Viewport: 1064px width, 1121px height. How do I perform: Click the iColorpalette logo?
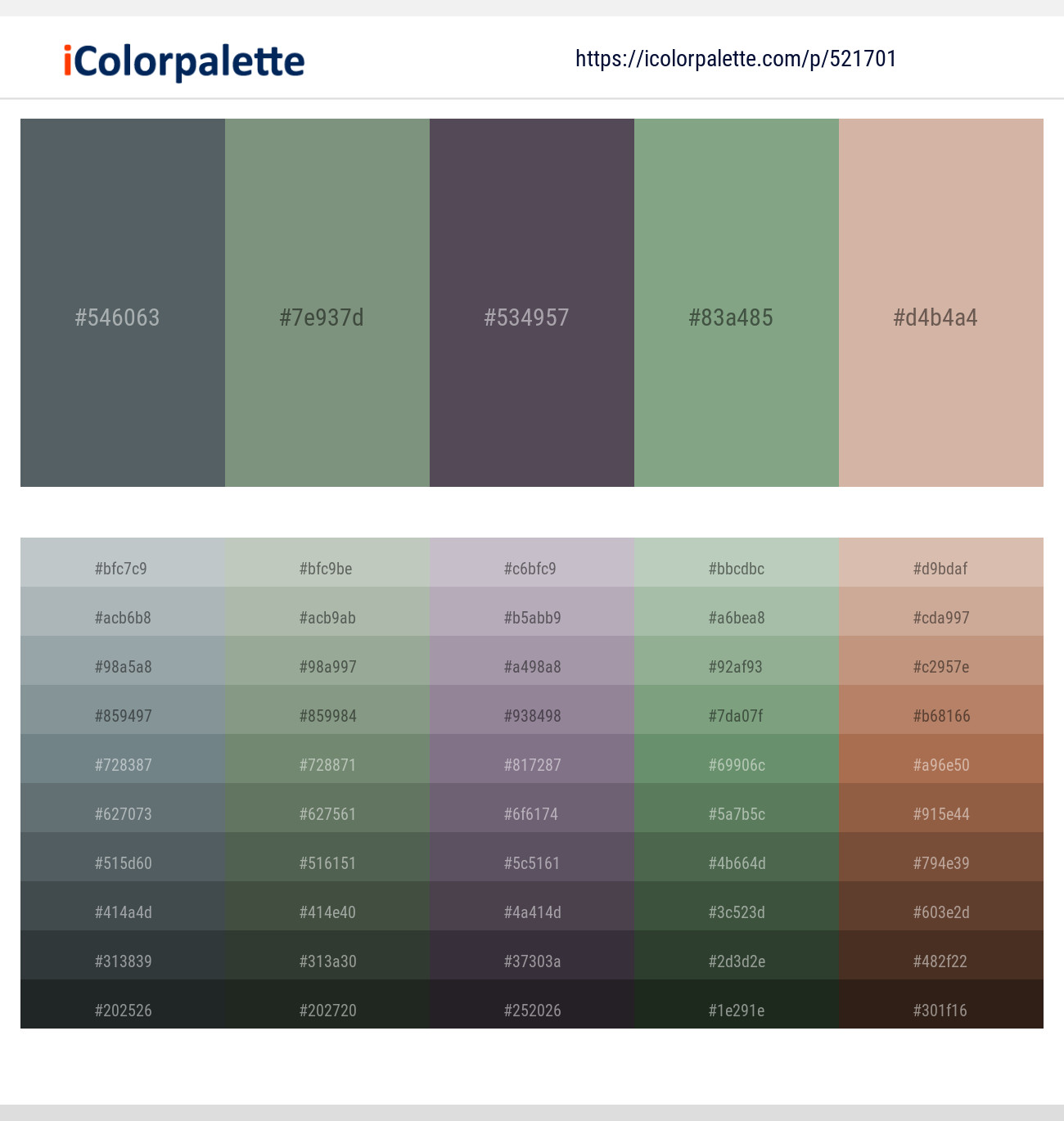coord(180,60)
